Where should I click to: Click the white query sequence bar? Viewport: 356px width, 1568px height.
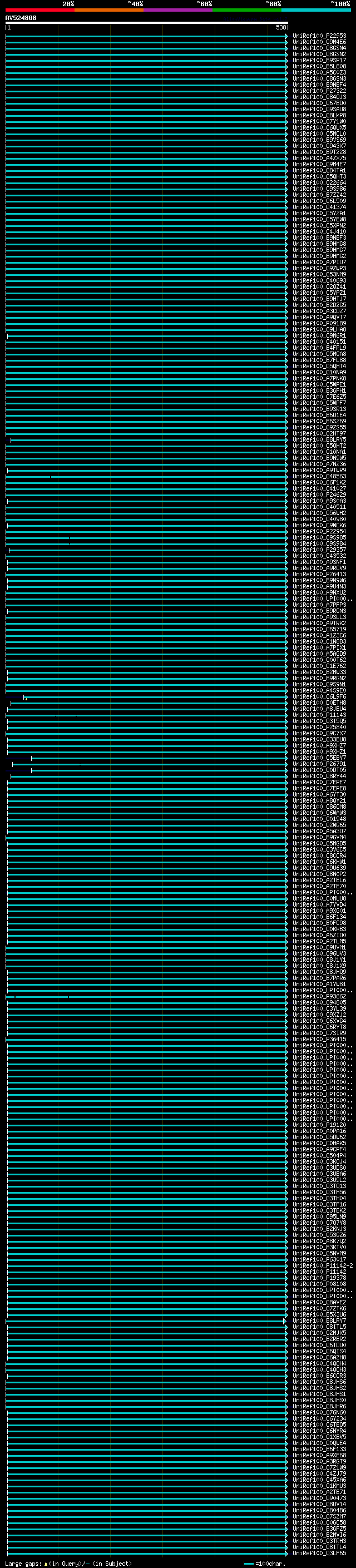tap(147, 23)
